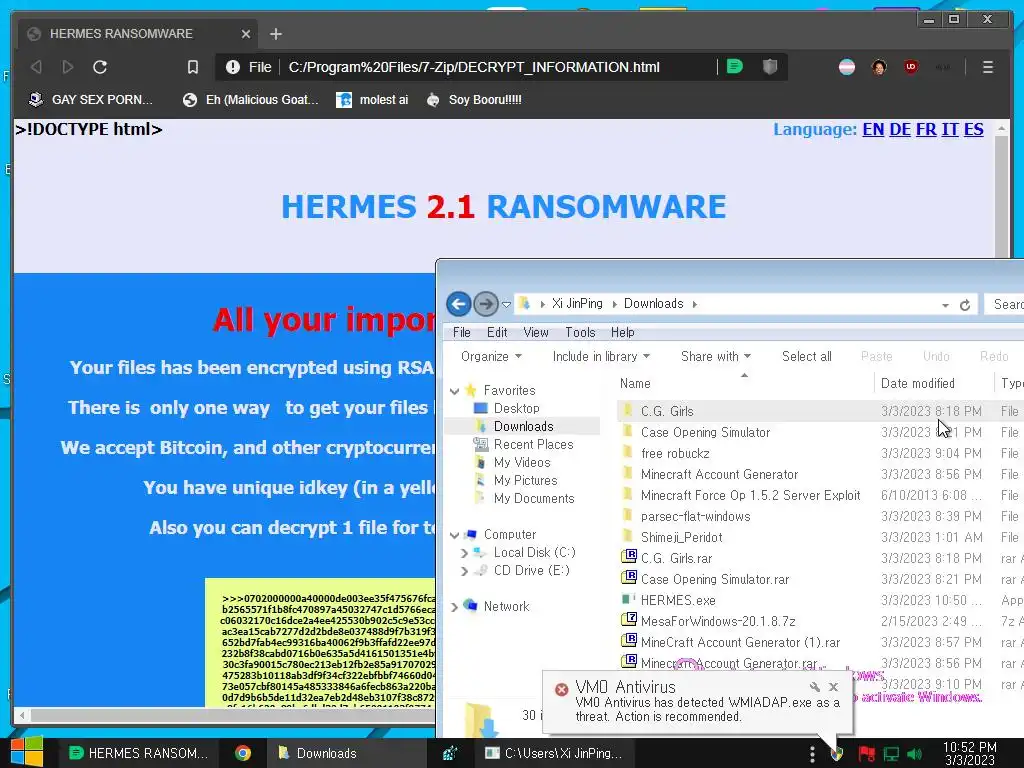Select the C.G. Girls.rar archive
The width and height of the screenshot is (1024, 768).
click(676, 558)
